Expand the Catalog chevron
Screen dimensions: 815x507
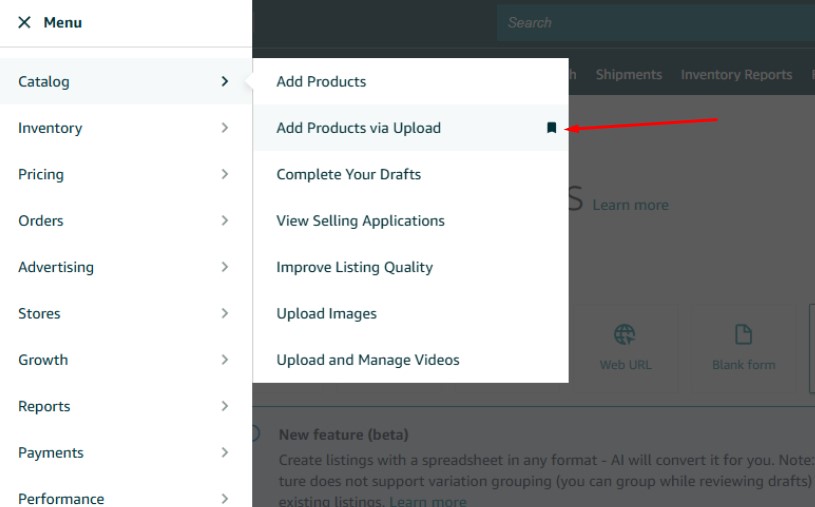pyautogui.click(x=225, y=82)
